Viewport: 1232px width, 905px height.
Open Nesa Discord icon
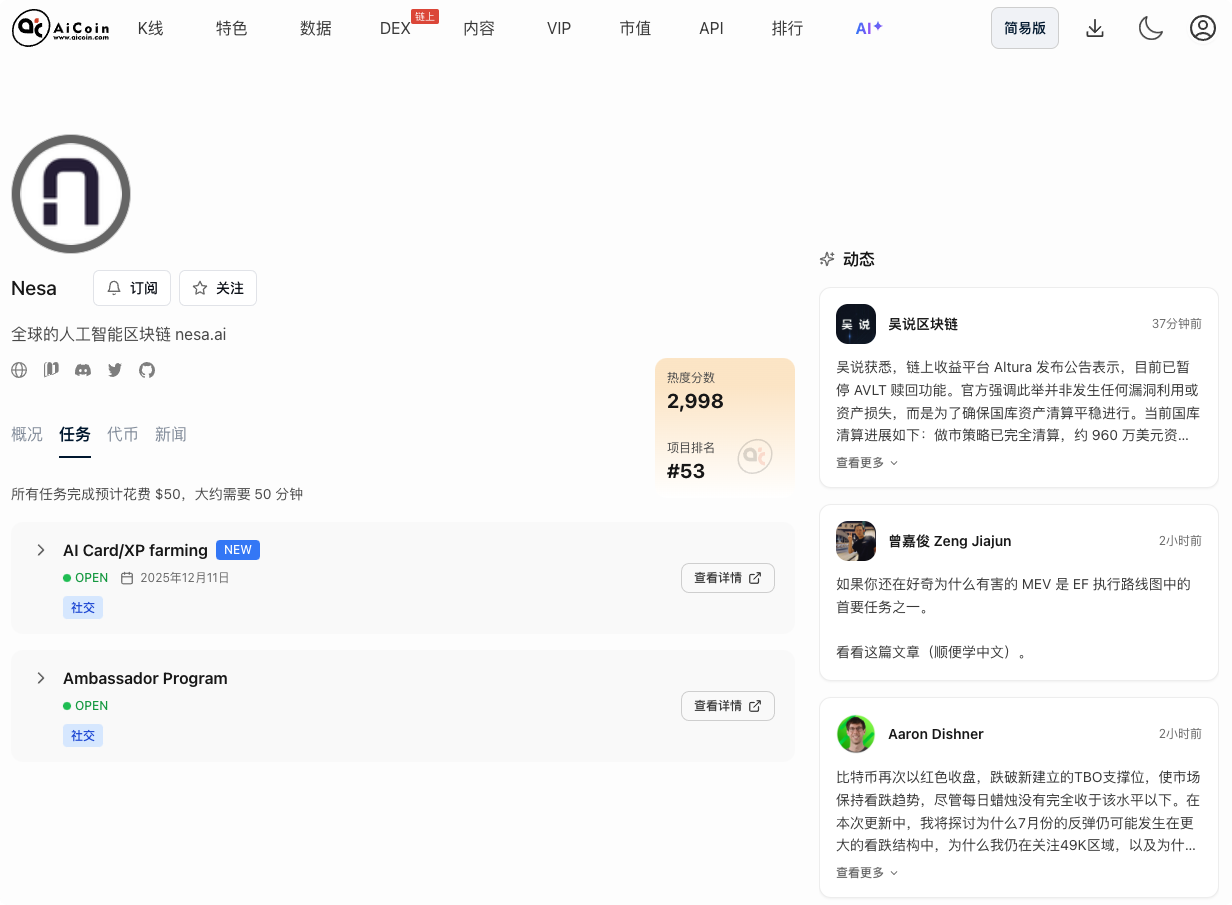pyautogui.click(x=83, y=370)
